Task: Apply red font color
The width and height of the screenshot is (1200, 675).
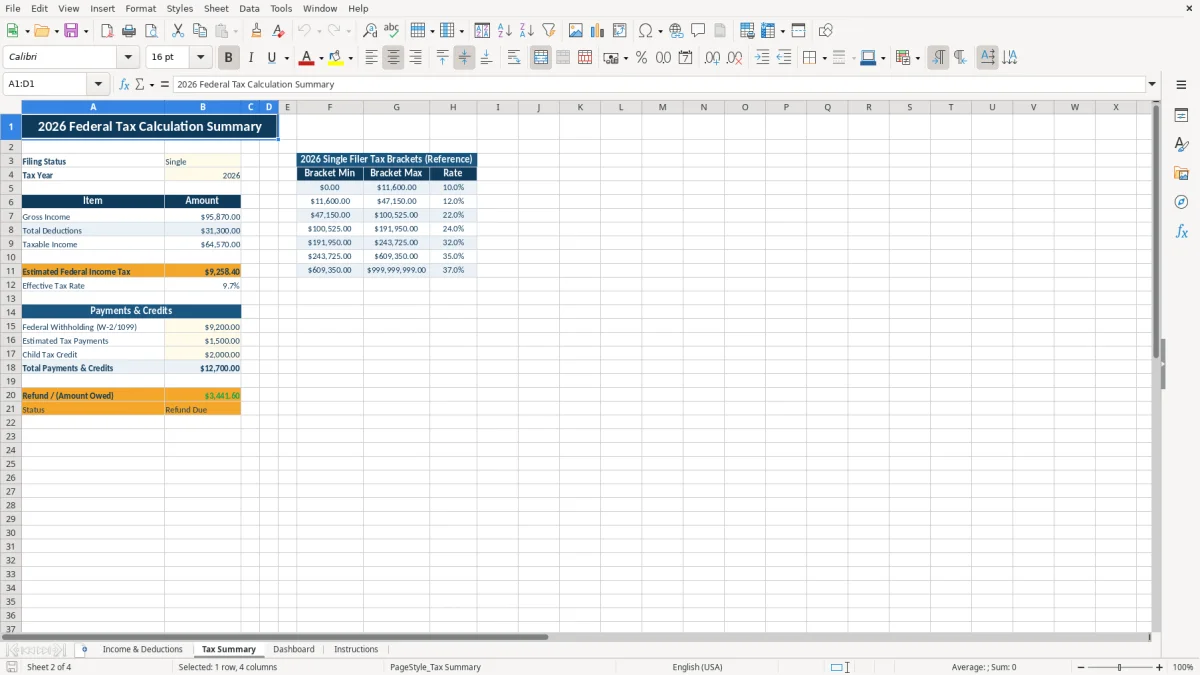Action: [x=307, y=58]
